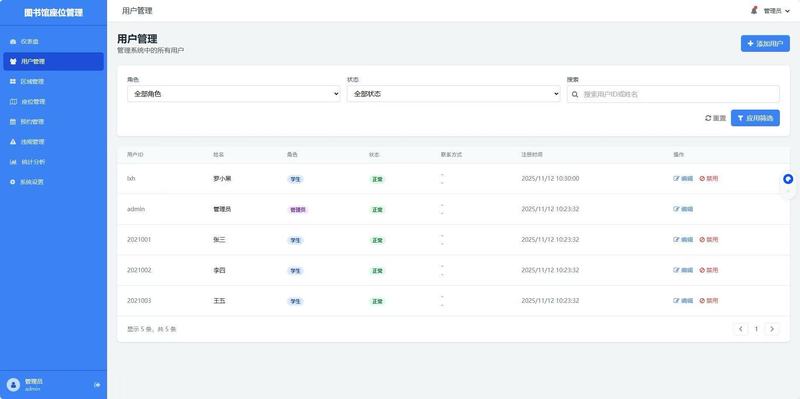Disable user 王五 (2021003)
Screen dimensions: 800x399
[x=709, y=301]
